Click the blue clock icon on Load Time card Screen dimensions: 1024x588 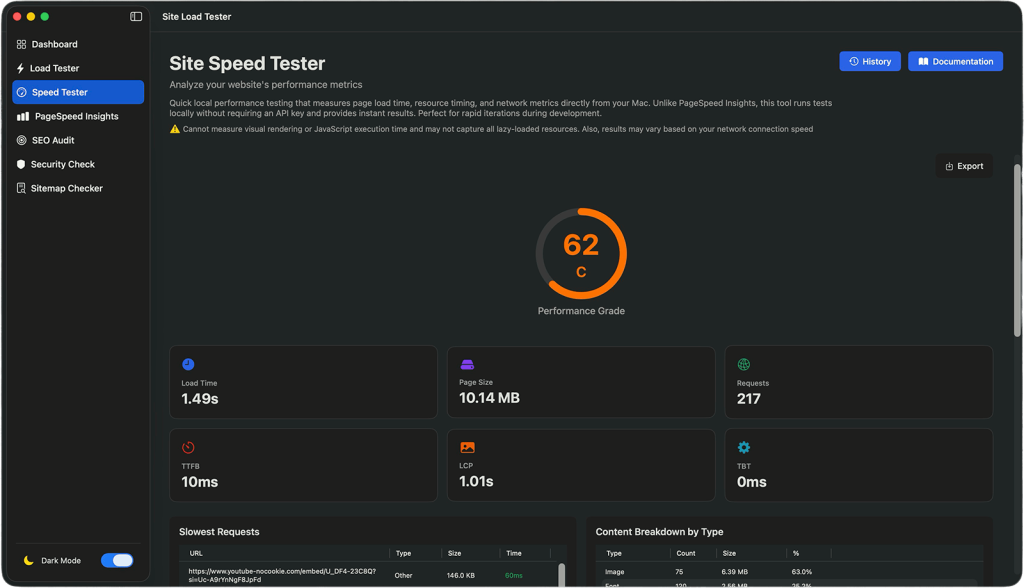tap(191, 364)
